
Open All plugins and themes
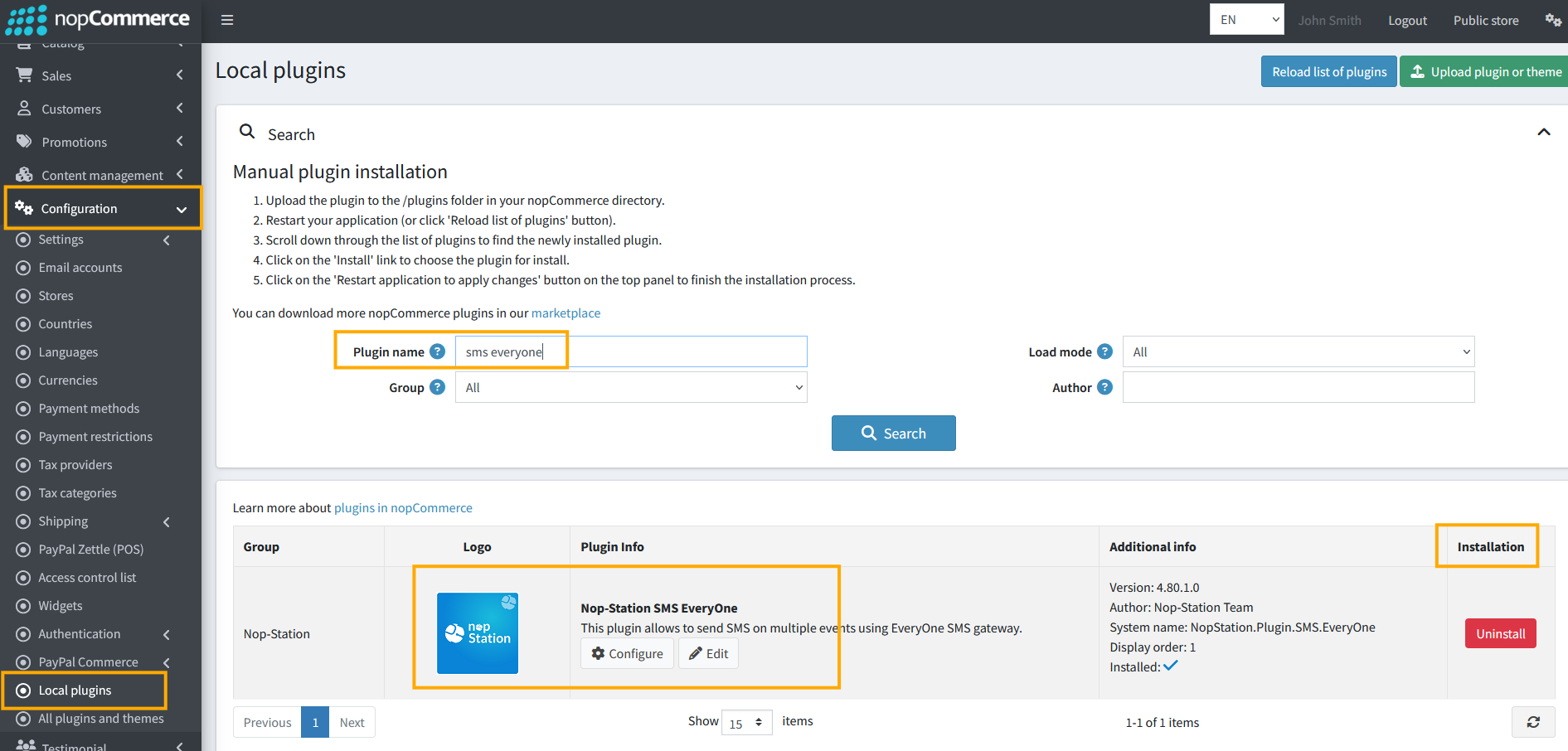click(100, 719)
